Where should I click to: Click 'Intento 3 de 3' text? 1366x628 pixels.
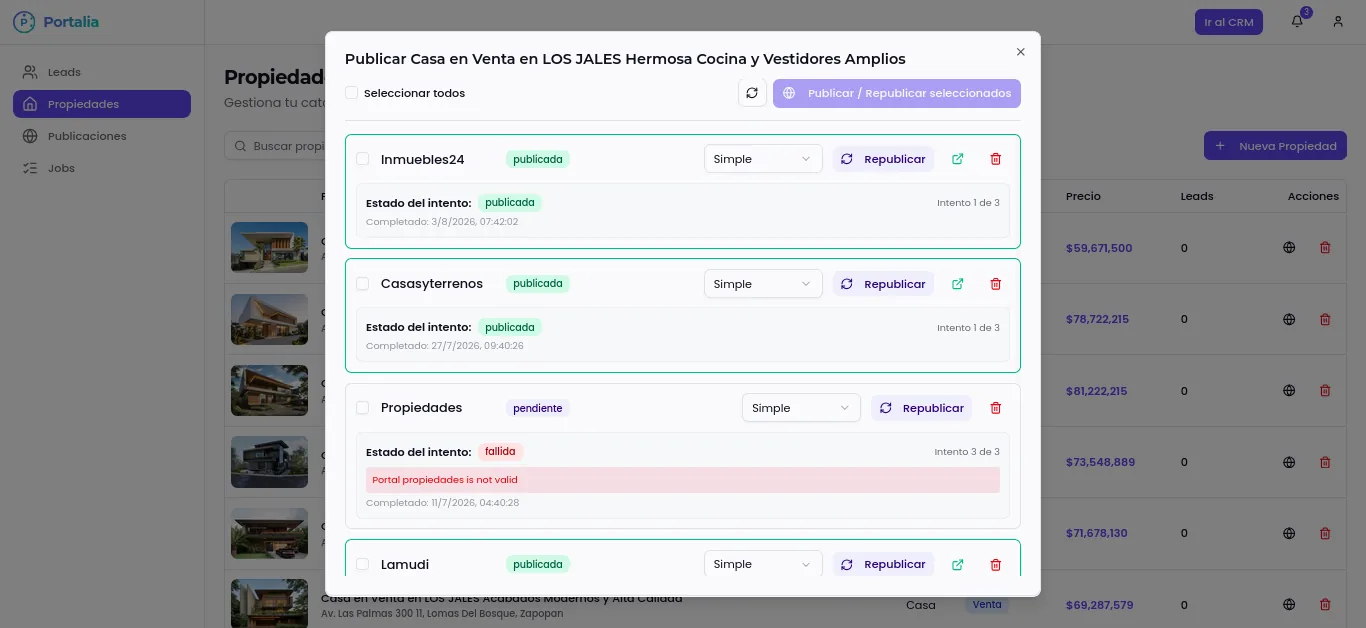click(x=967, y=452)
